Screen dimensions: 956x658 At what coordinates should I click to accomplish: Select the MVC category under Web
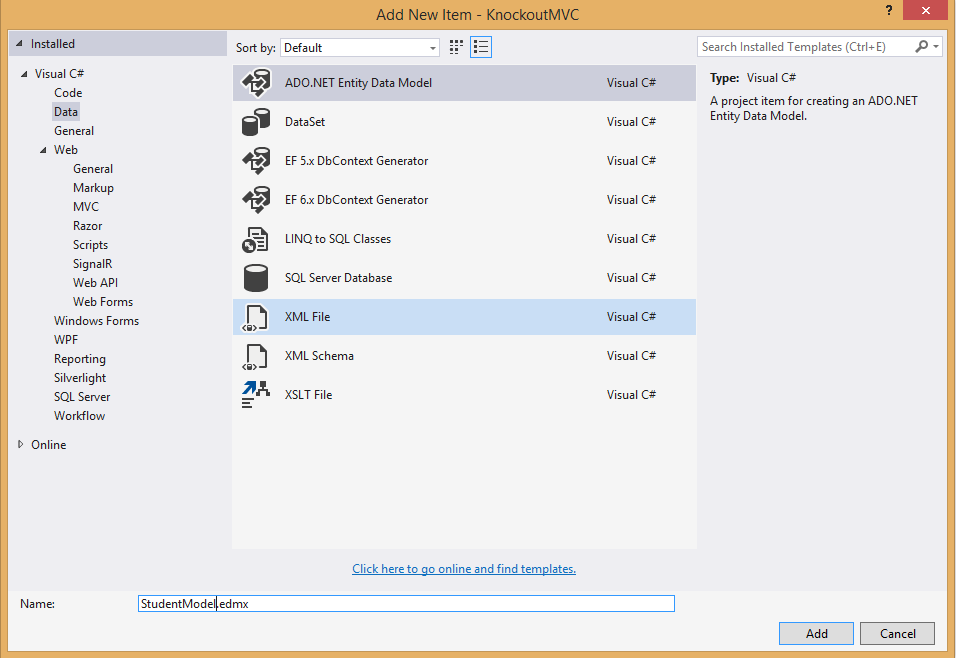tap(86, 207)
